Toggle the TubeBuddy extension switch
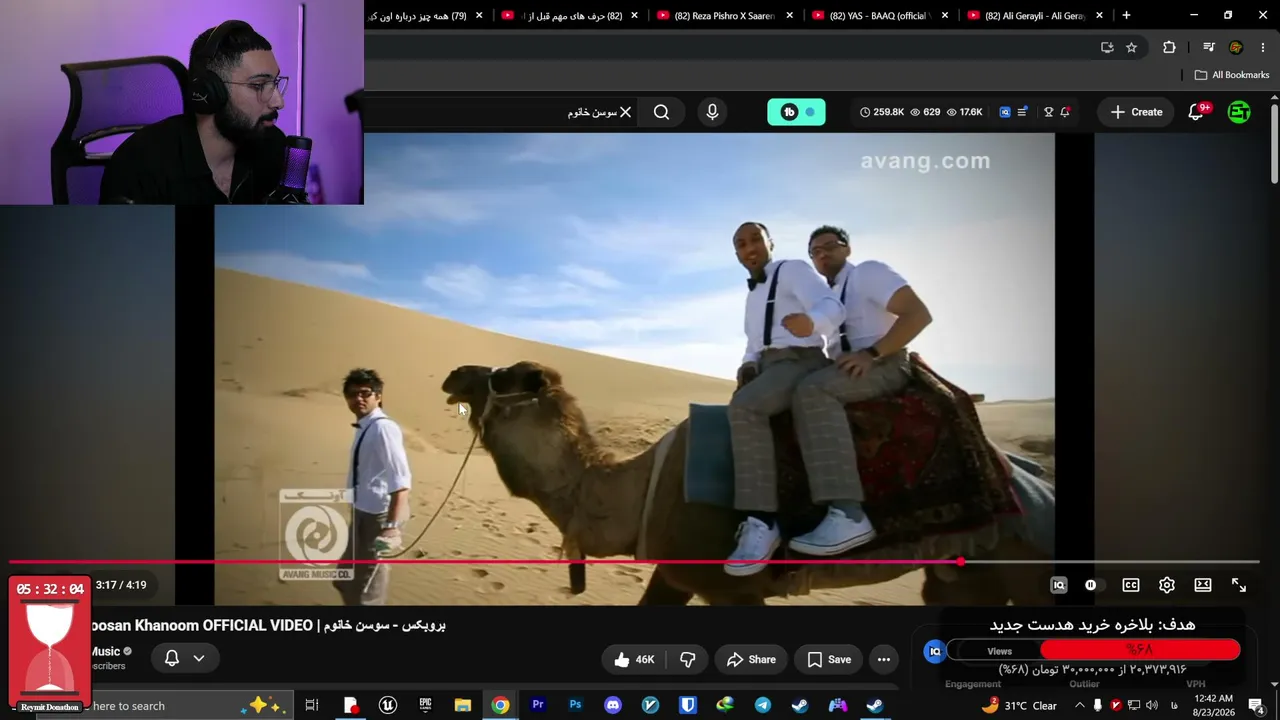 point(797,112)
